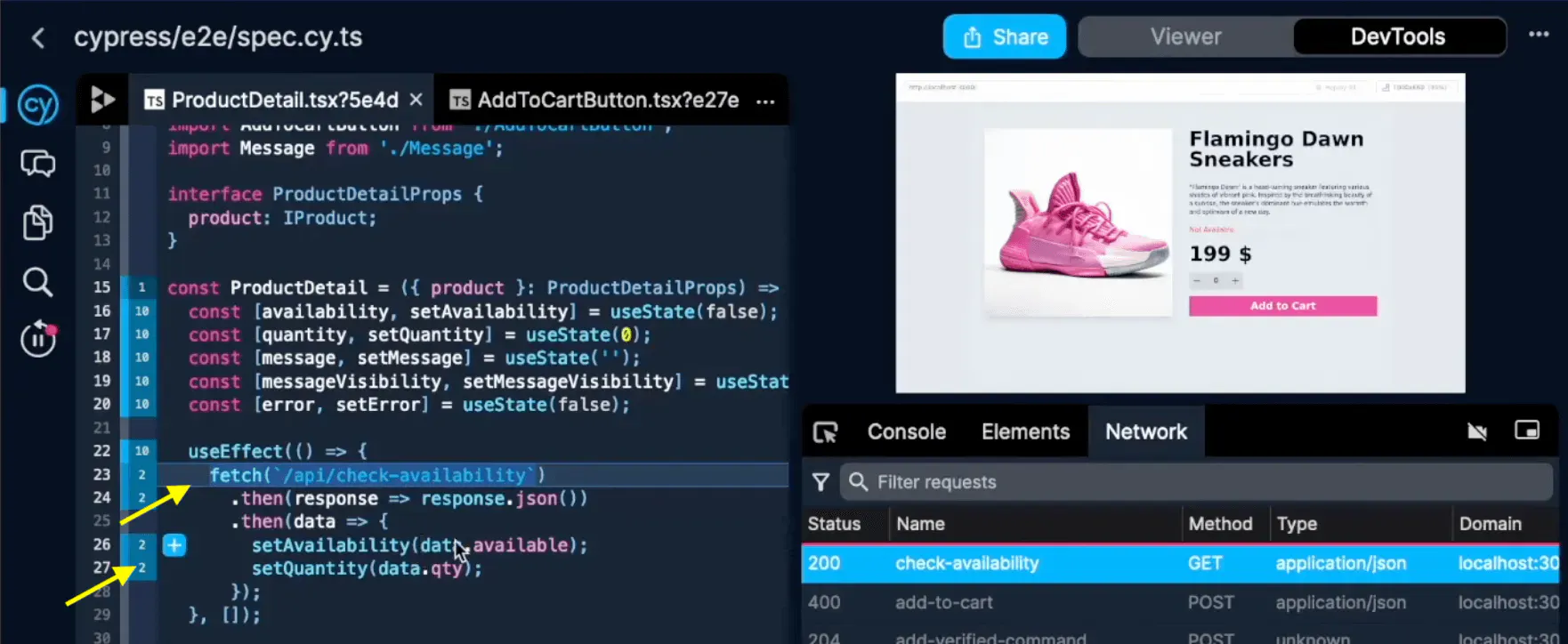Toggle the picture-in-picture dock icon
Viewport: 1568px width, 644px height.
[x=1526, y=431]
